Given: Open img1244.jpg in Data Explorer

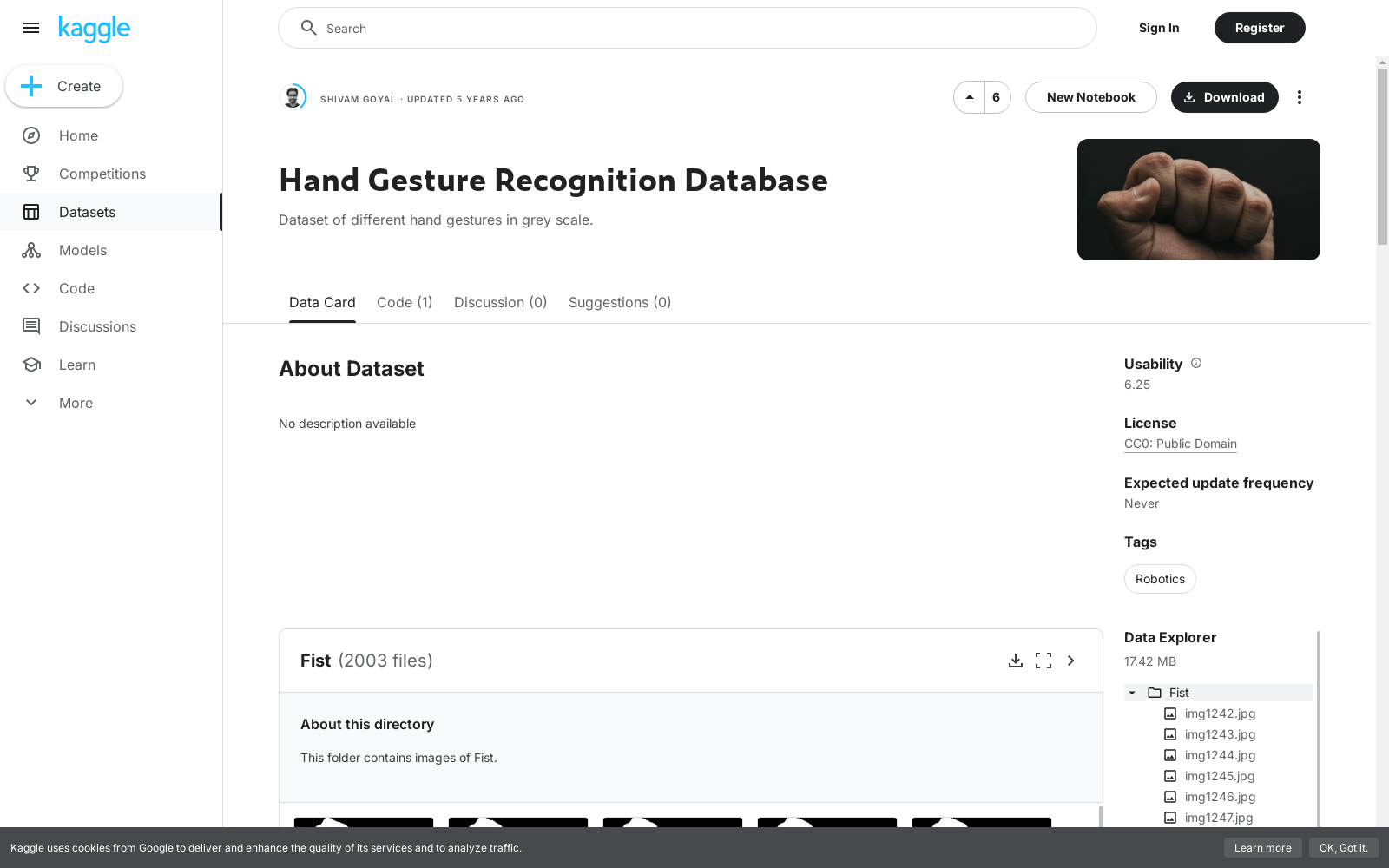Looking at the screenshot, I should coord(1220,755).
